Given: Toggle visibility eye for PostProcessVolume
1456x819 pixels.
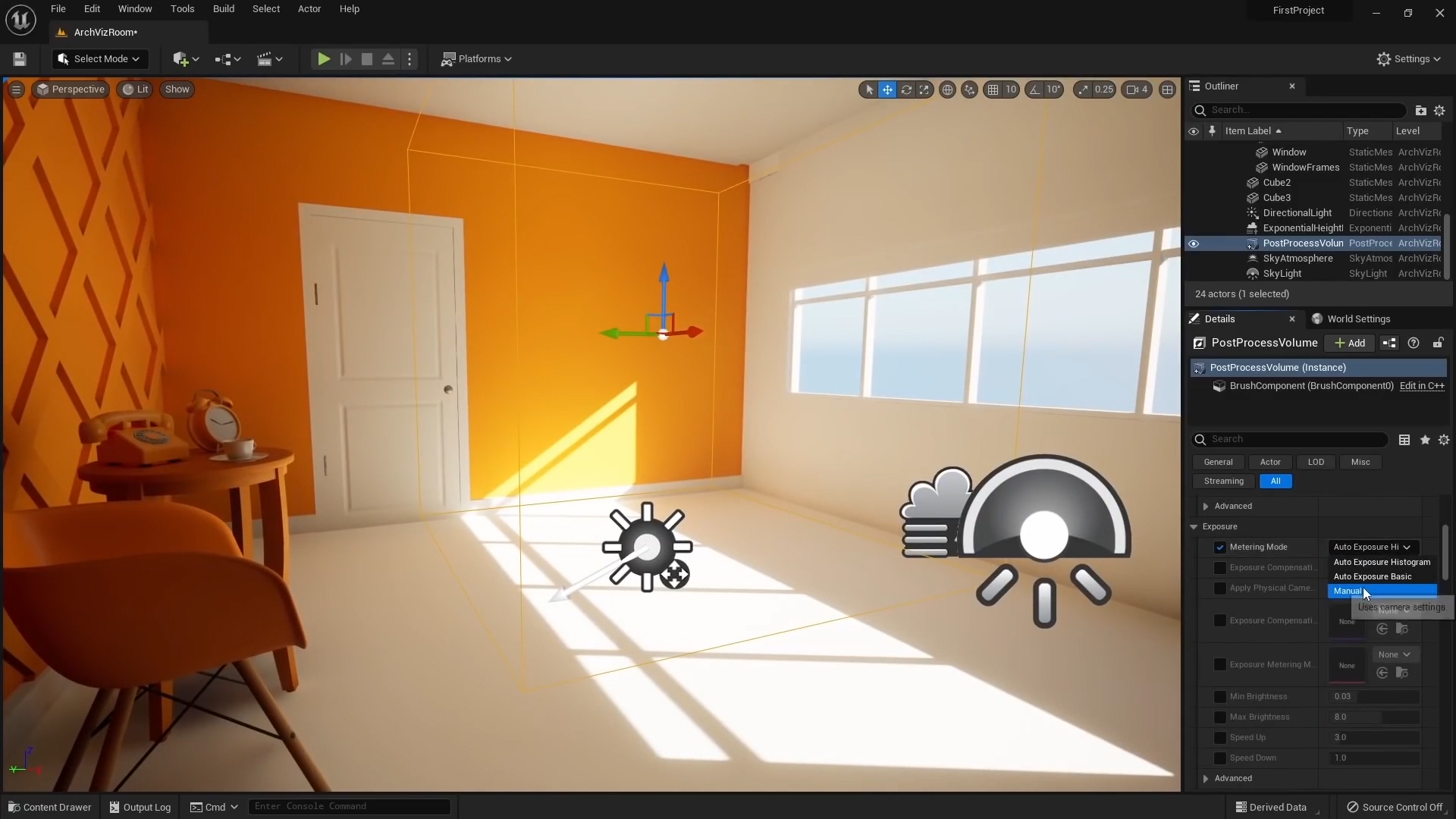Looking at the screenshot, I should (1193, 243).
